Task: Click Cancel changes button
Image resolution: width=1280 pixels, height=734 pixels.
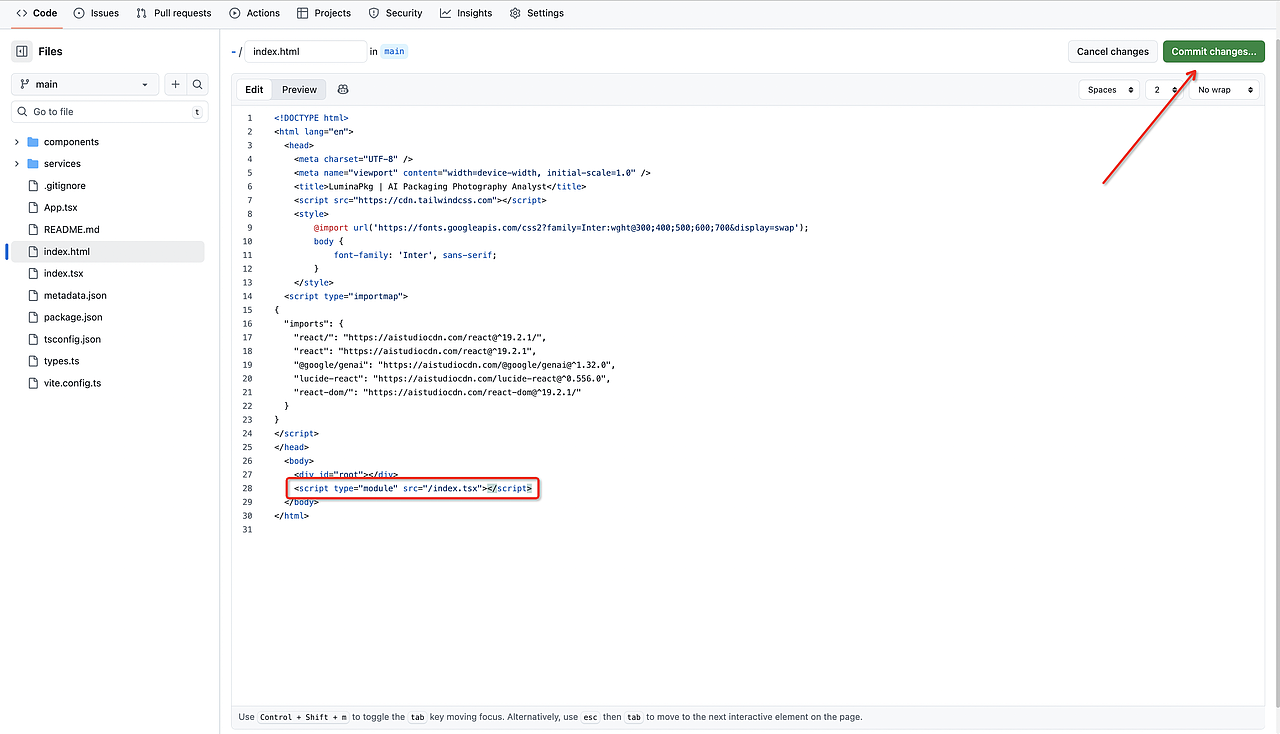Action: click(1112, 52)
